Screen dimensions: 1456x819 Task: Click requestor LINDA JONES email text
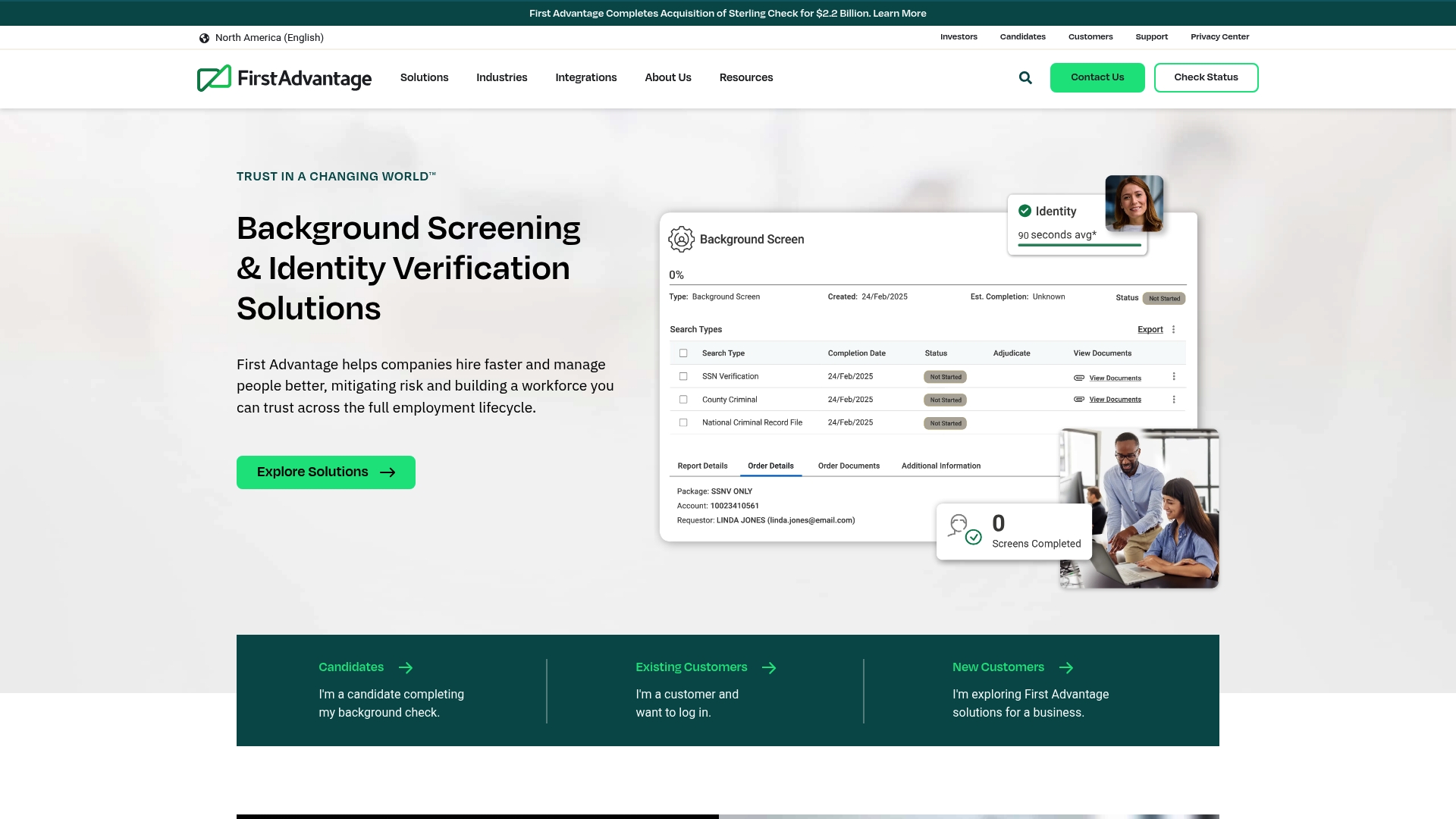click(x=786, y=520)
